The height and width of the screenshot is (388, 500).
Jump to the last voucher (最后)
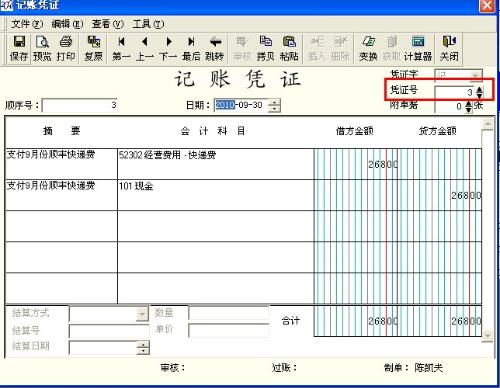tap(191, 49)
